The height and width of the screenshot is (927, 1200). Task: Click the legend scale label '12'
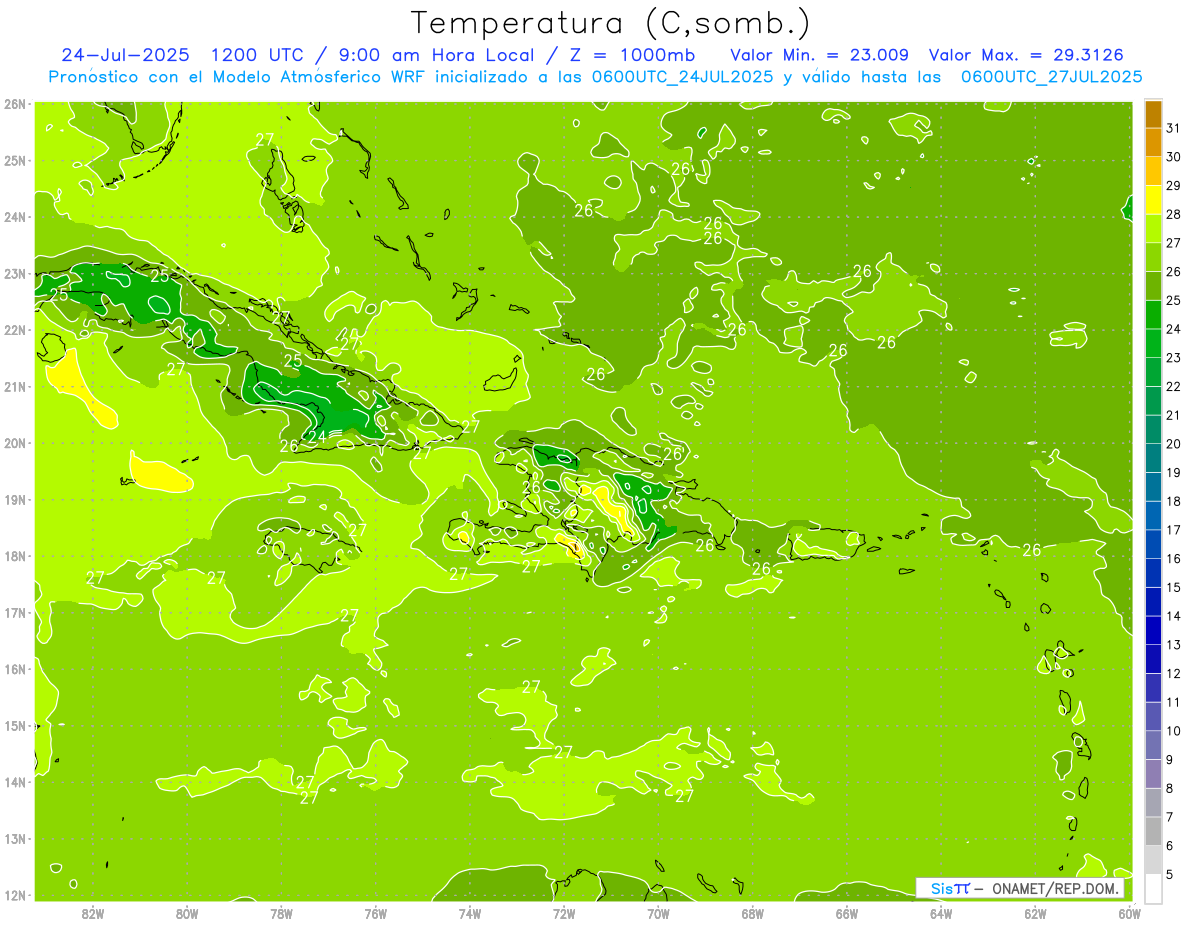point(1174,673)
